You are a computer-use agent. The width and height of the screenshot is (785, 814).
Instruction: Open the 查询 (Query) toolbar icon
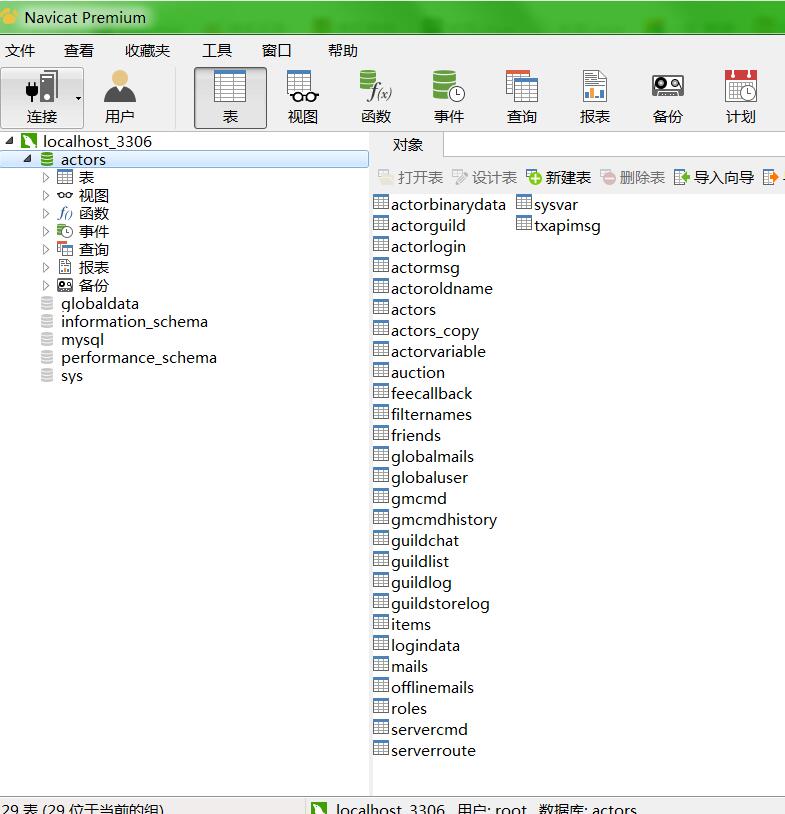coord(521,97)
